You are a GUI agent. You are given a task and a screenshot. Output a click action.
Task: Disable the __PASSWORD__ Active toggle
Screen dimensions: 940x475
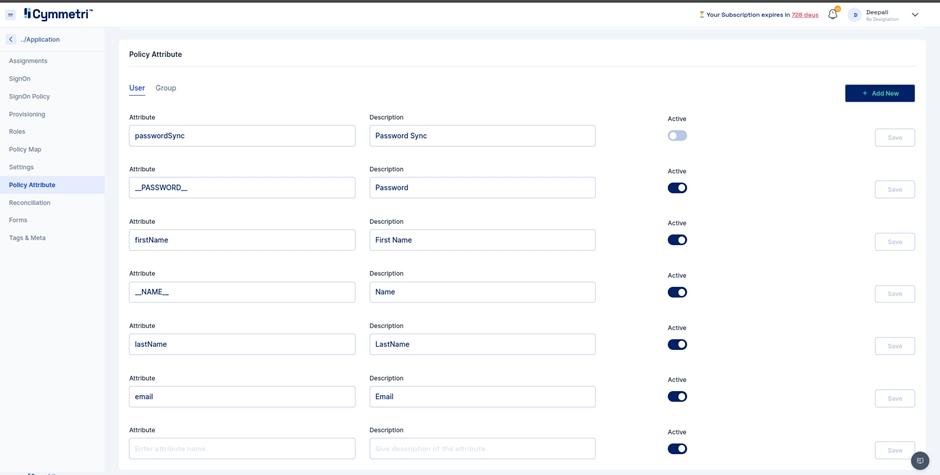677,188
